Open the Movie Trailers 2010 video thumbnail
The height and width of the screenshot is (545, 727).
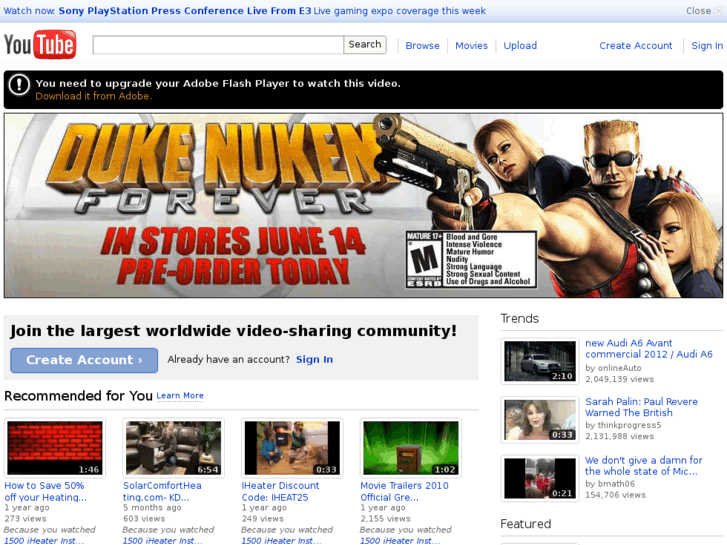(411, 448)
